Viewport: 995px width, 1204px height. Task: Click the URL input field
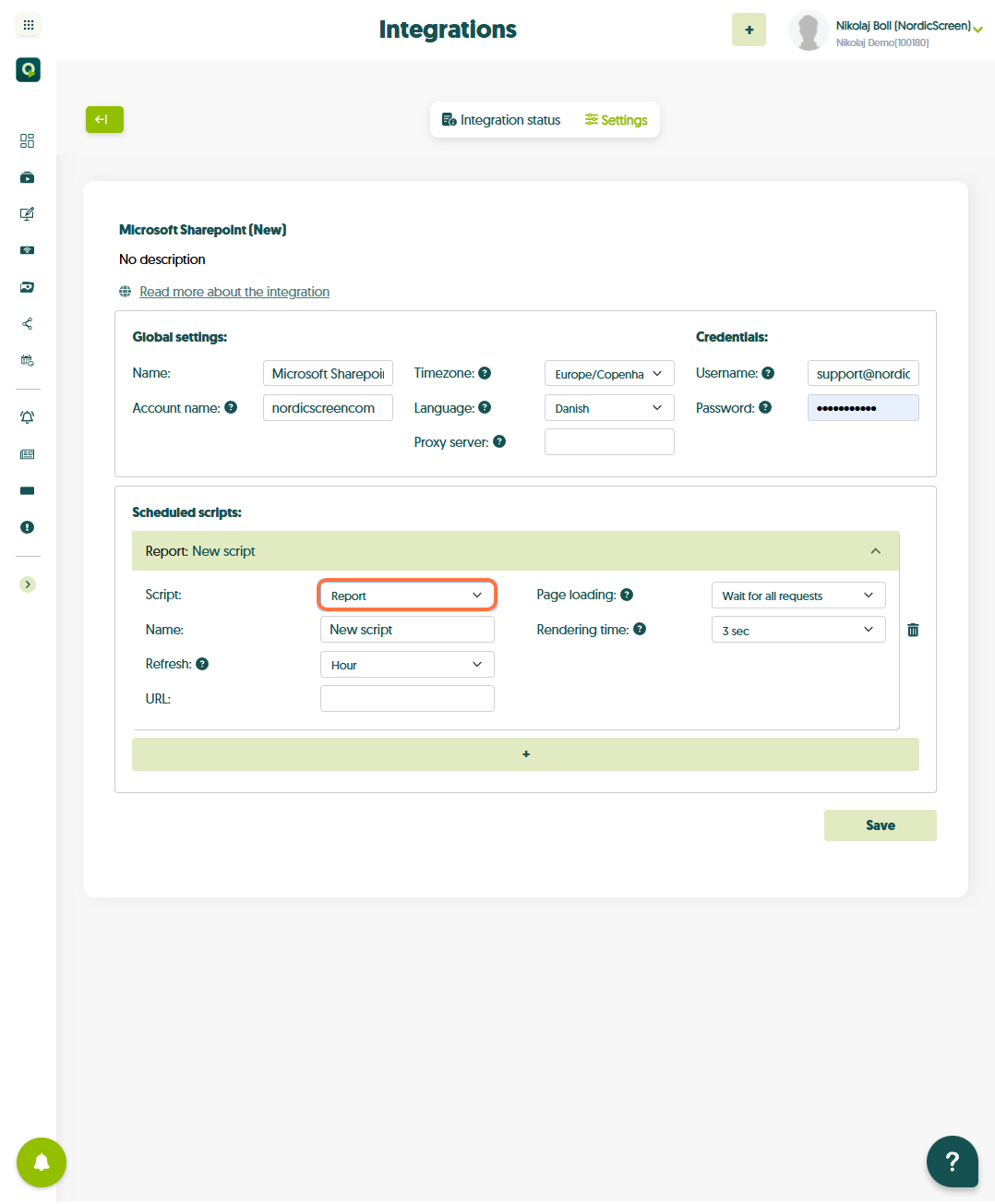tap(407, 699)
